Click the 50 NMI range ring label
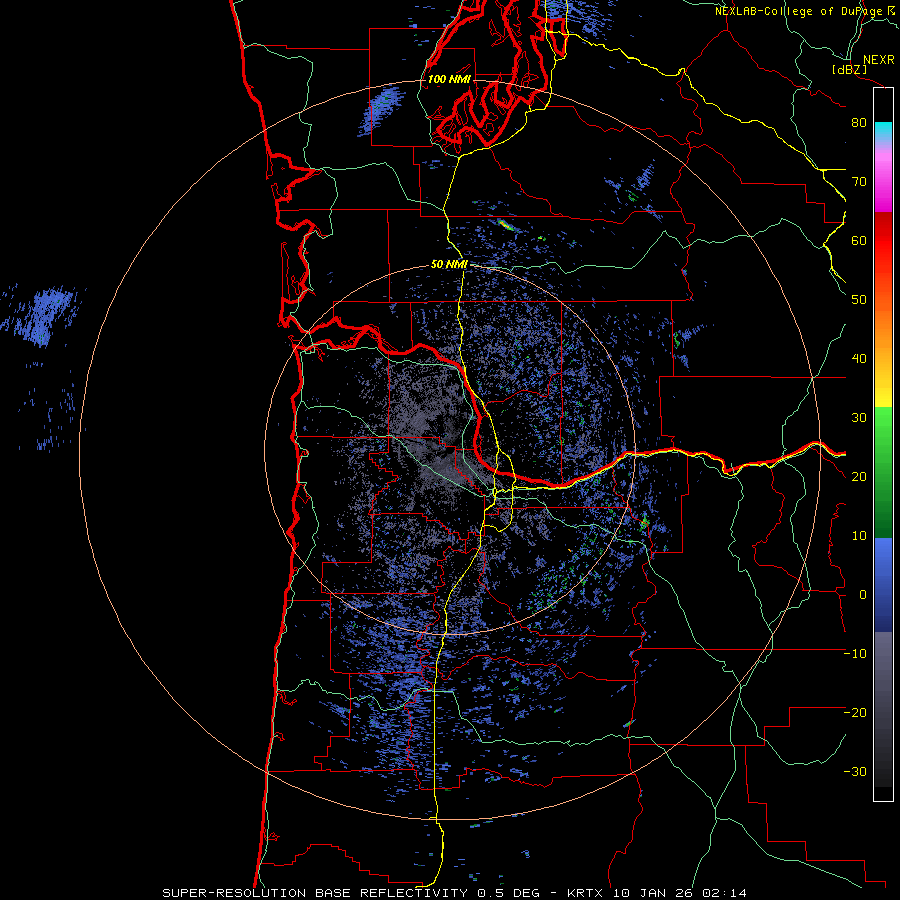 click(449, 264)
